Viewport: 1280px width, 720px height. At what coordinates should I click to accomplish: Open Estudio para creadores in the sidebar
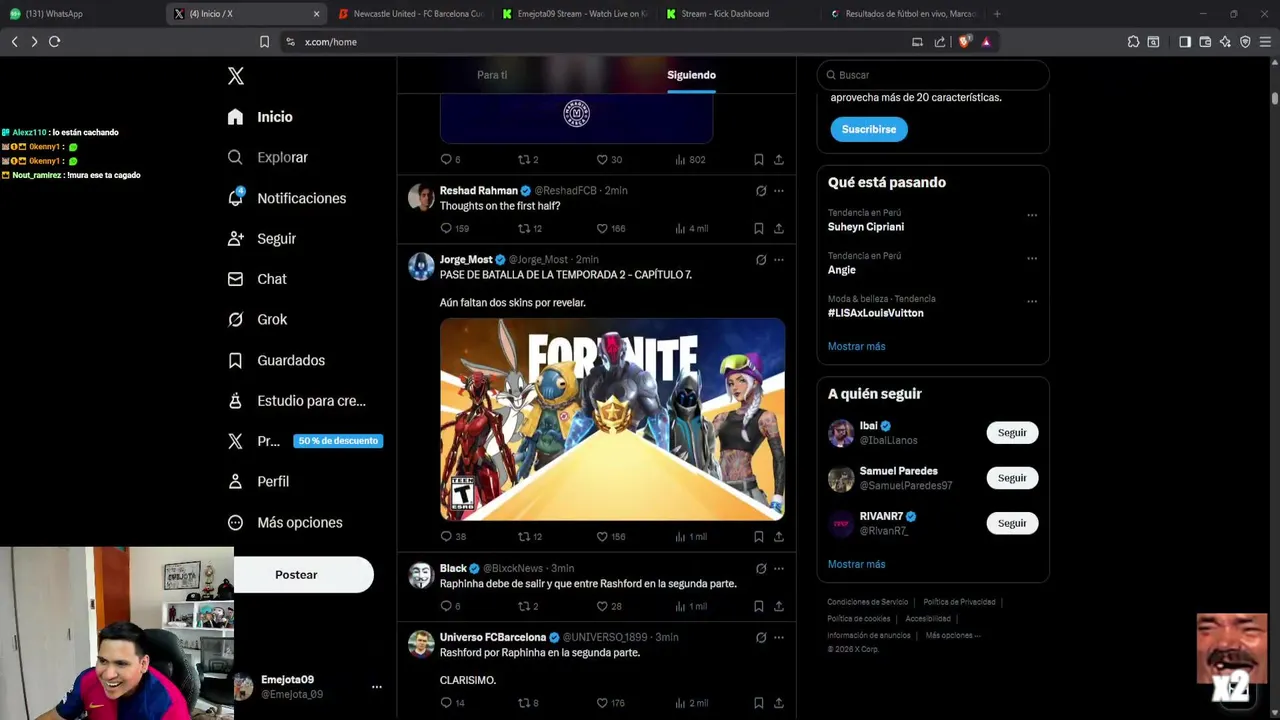(x=296, y=401)
